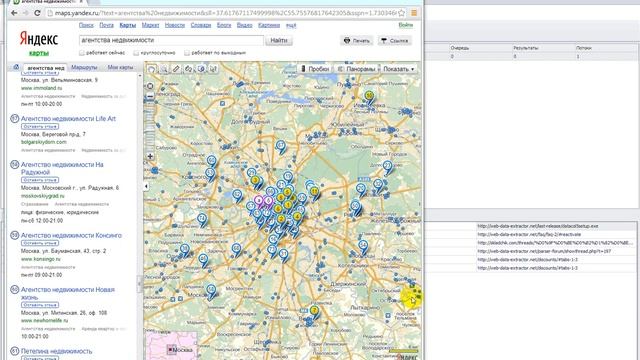Click the Yandex logo

[x=39, y=39]
